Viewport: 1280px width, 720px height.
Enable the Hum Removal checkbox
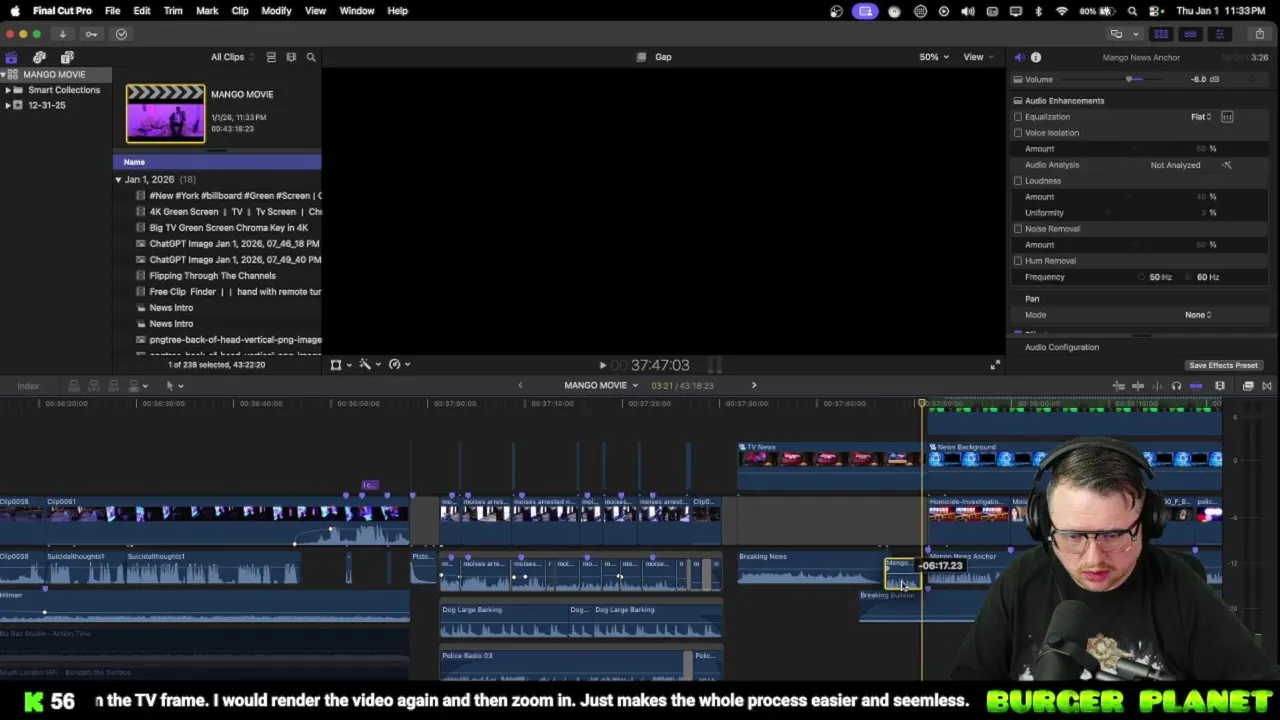pos(1018,261)
